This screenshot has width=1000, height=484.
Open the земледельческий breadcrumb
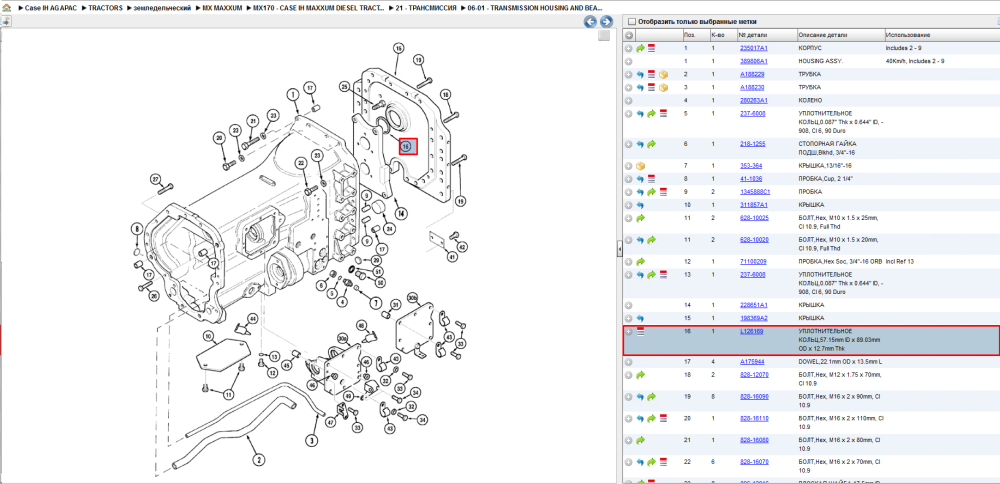[x=161, y=7]
